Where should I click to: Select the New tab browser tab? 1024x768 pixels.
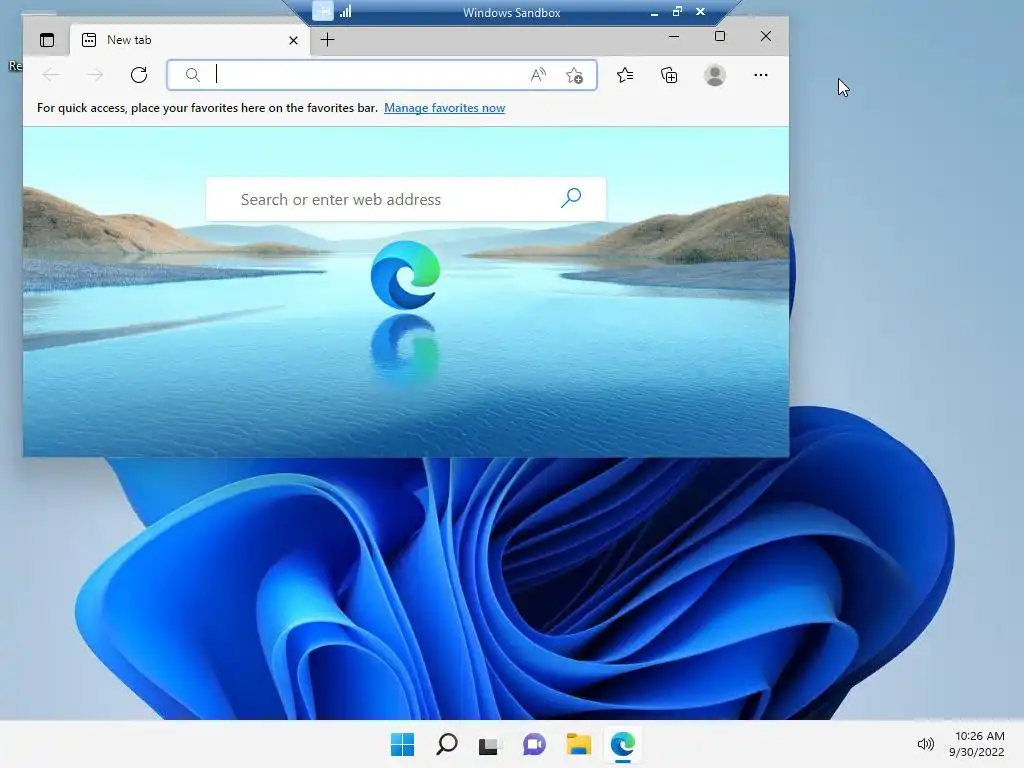[x=189, y=40]
